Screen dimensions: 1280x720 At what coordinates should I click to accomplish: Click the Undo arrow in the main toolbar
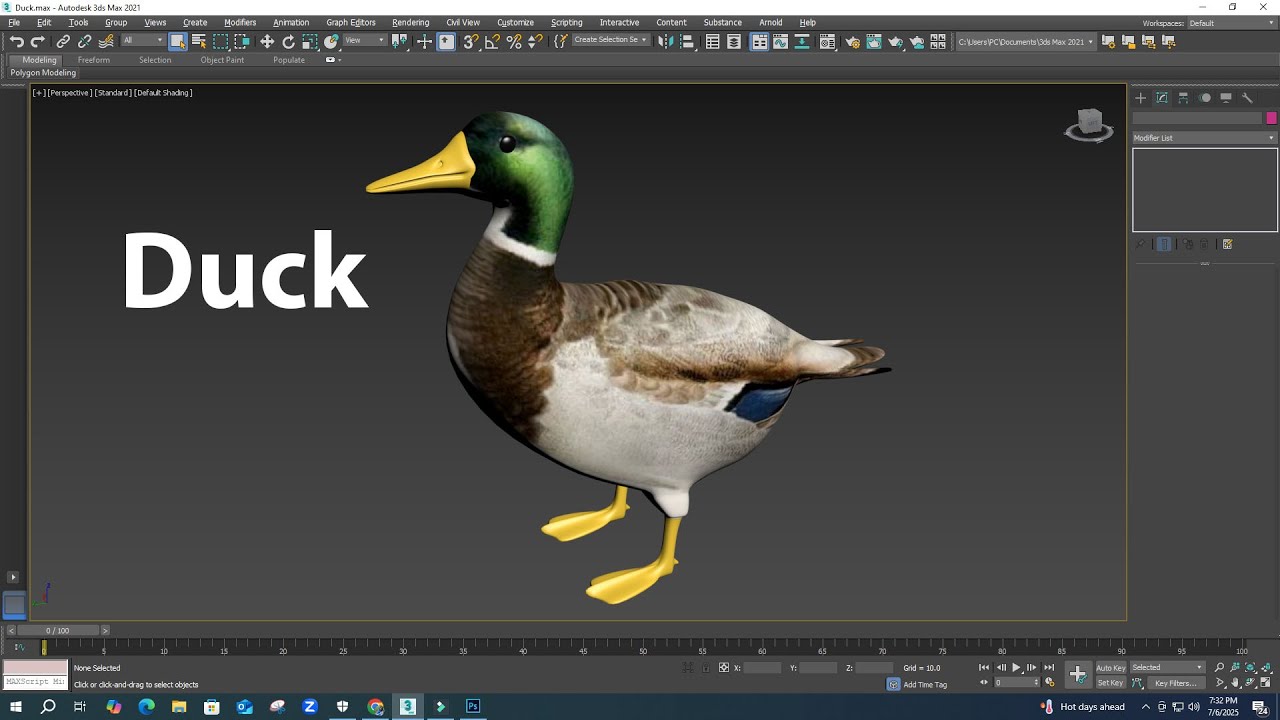(x=17, y=41)
